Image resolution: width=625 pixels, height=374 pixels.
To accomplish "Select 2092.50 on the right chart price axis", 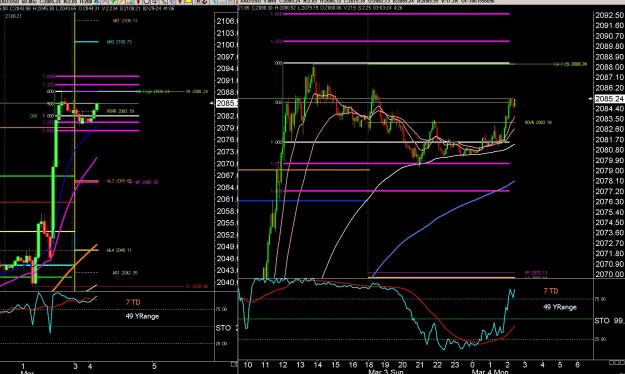I will point(609,15).
